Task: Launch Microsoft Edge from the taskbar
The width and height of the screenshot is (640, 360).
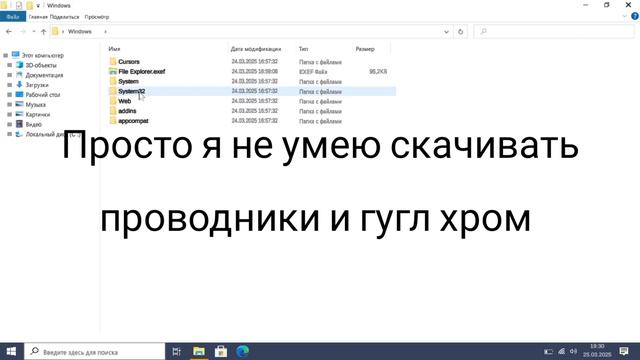Action: click(x=243, y=351)
